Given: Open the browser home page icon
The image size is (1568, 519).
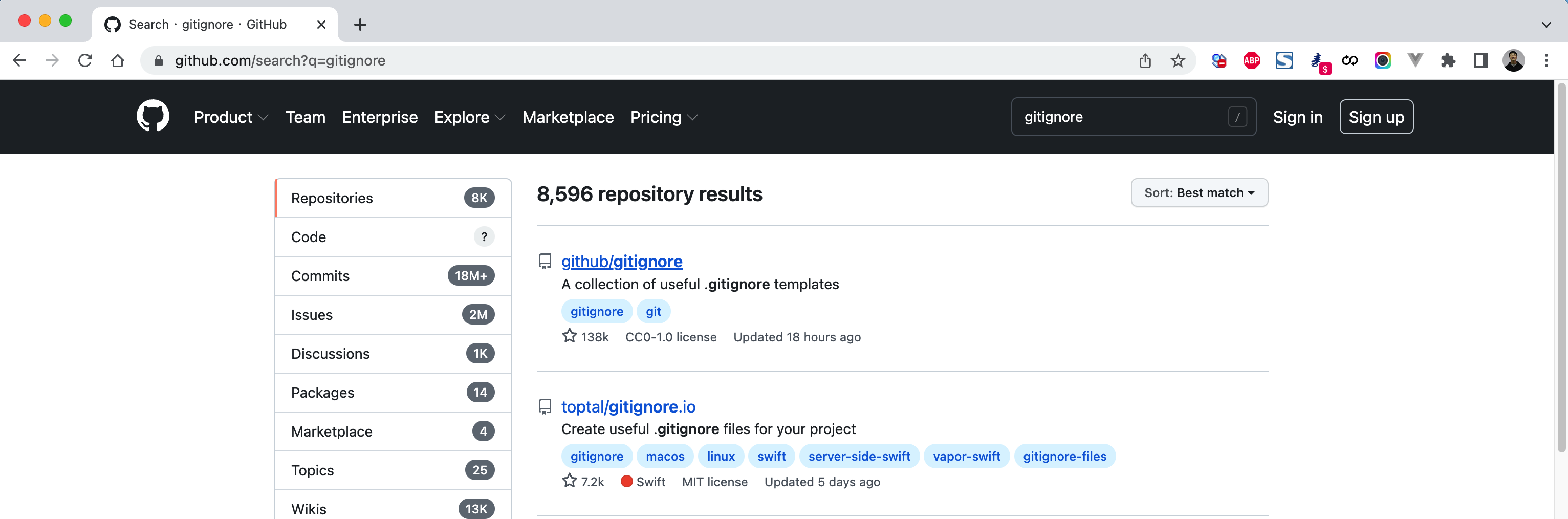Looking at the screenshot, I should pos(118,60).
